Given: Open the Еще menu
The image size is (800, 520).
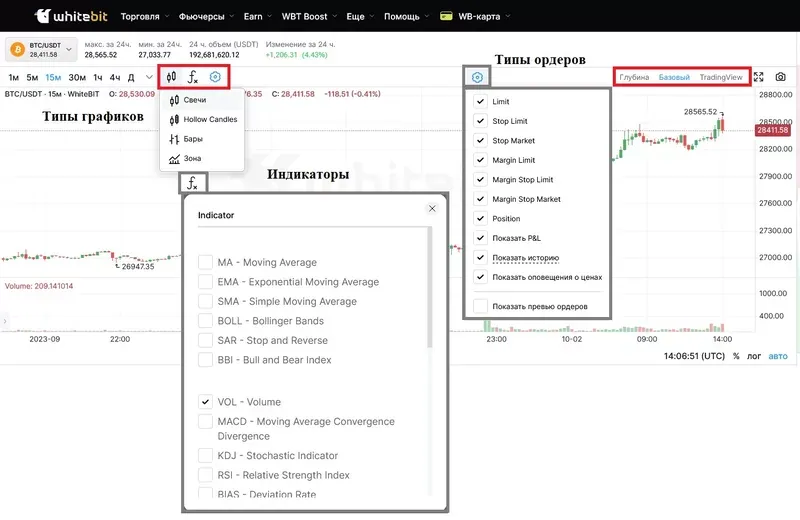Looking at the screenshot, I should 360,16.
